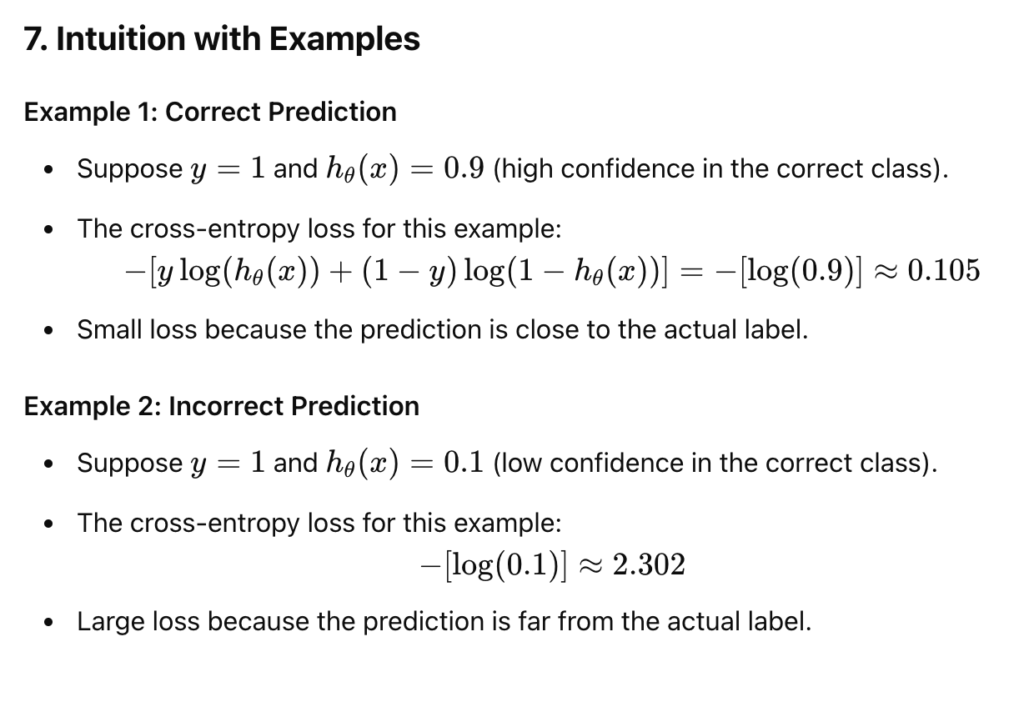This screenshot has width=1024, height=717.
Task: Click the word 'Suppose' under Example 2
Action: [x=130, y=464]
